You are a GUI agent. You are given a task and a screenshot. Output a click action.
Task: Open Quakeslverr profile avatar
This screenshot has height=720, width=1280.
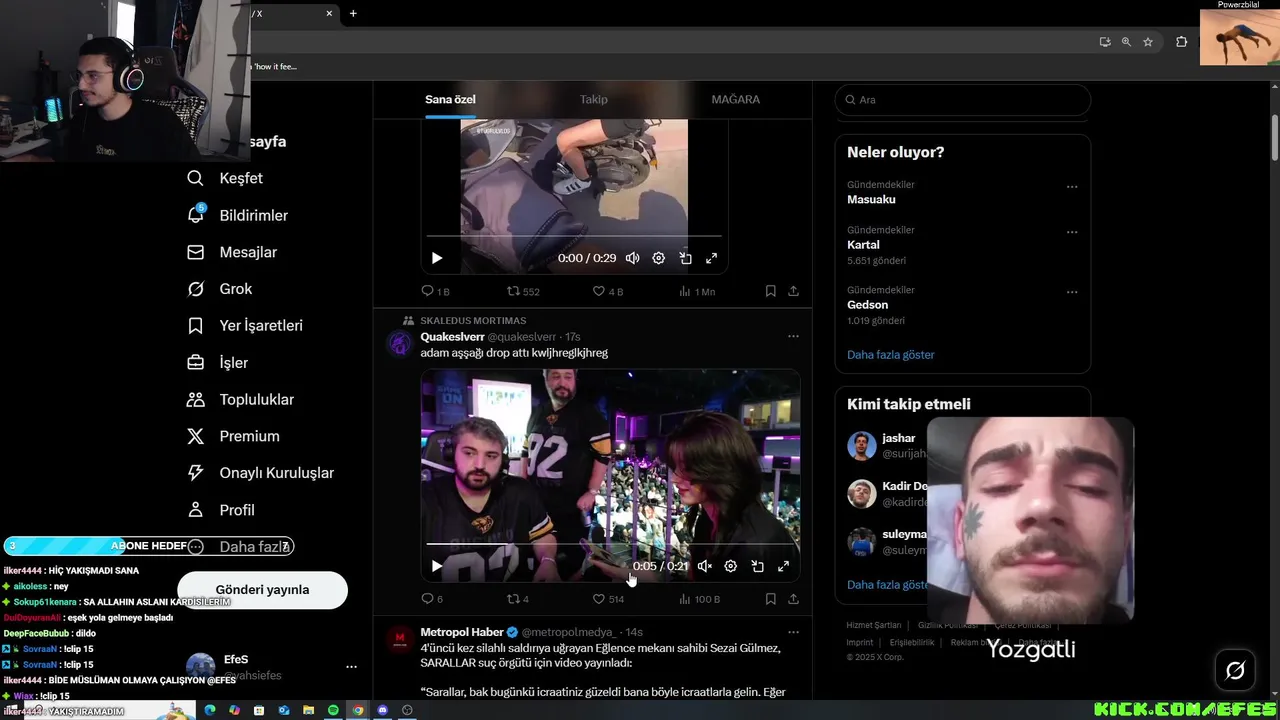pos(400,345)
